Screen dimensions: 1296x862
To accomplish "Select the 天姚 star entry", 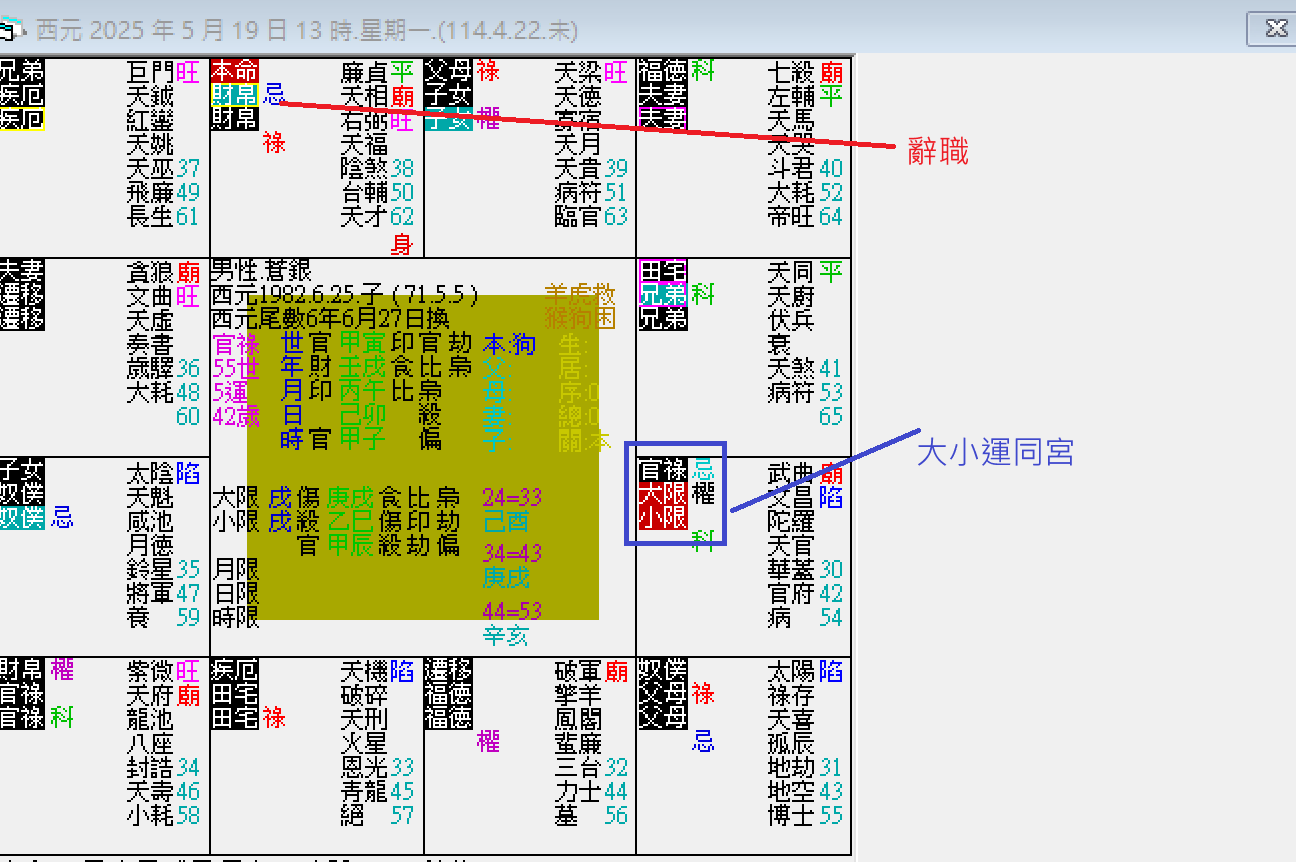I will click(150, 145).
